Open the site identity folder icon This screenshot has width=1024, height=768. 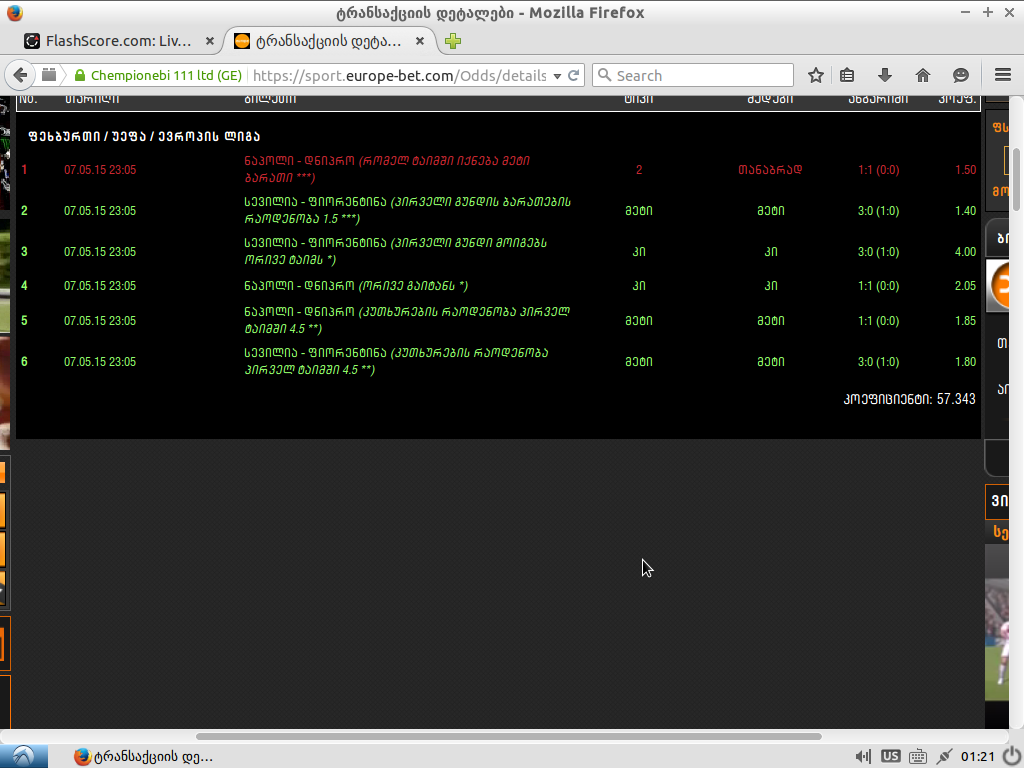coord(49,75)
